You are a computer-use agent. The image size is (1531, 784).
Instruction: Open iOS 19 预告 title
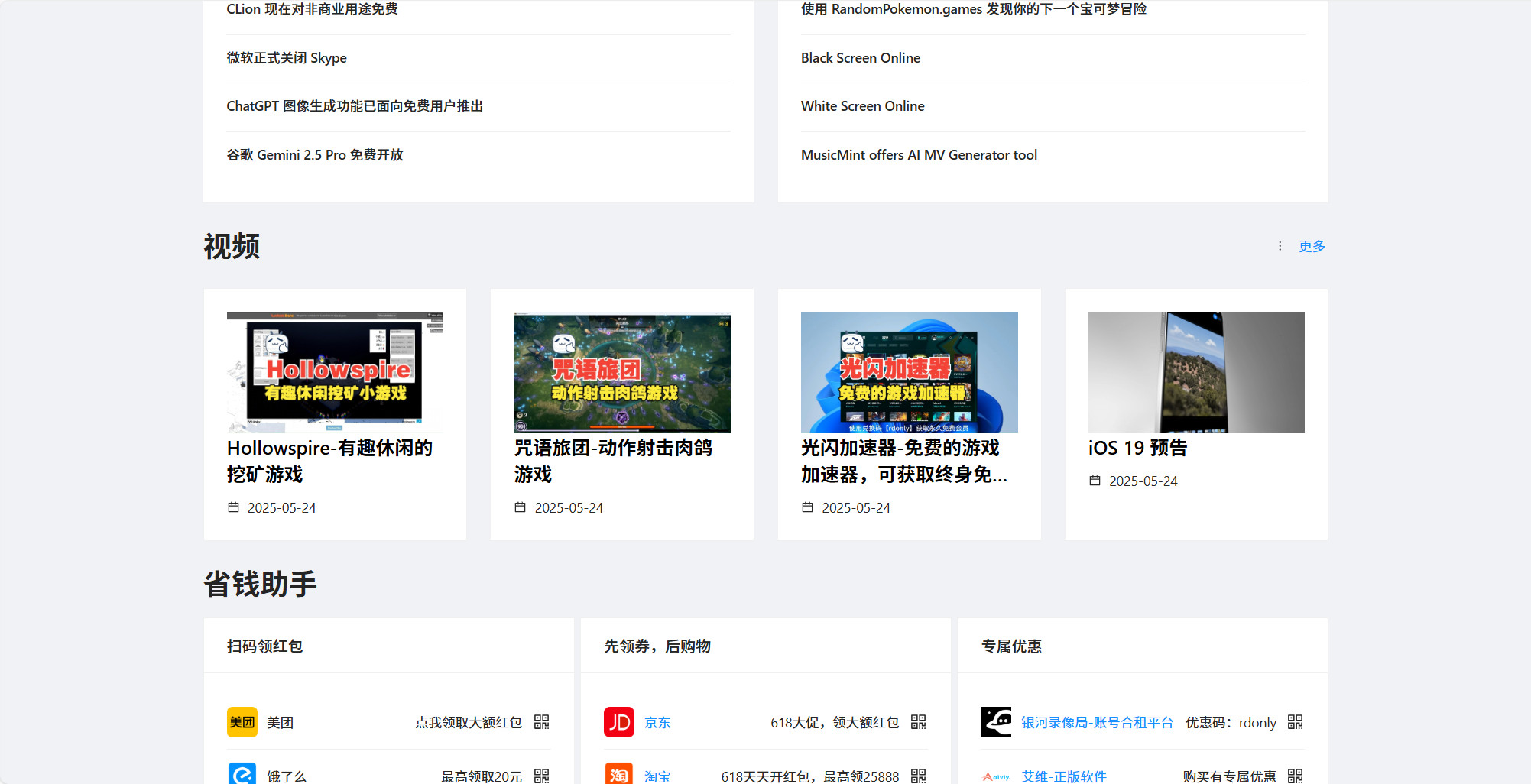(1137, 448)
